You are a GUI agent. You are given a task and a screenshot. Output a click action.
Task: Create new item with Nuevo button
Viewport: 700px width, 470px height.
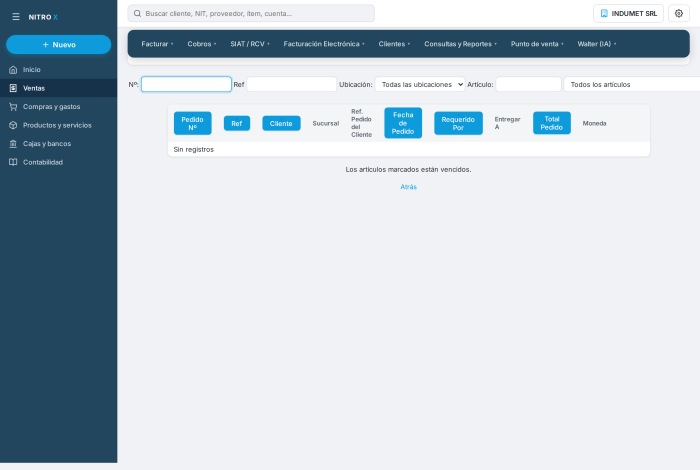(x=58, y=45)
